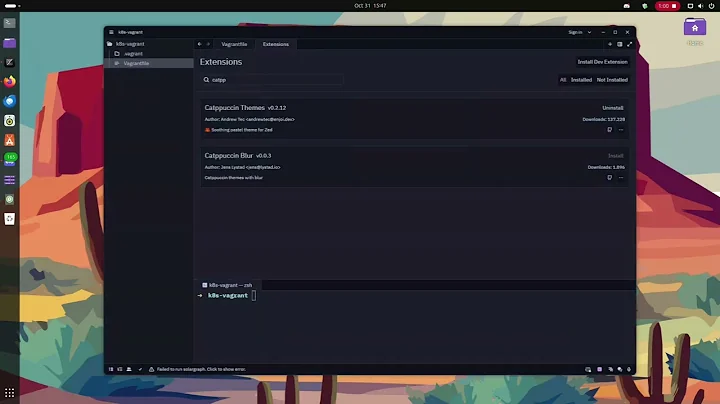Viewport: 720px width, 404px height.
Task: Click the extensions search field containing catpp
Action: (x=272, y=80)
